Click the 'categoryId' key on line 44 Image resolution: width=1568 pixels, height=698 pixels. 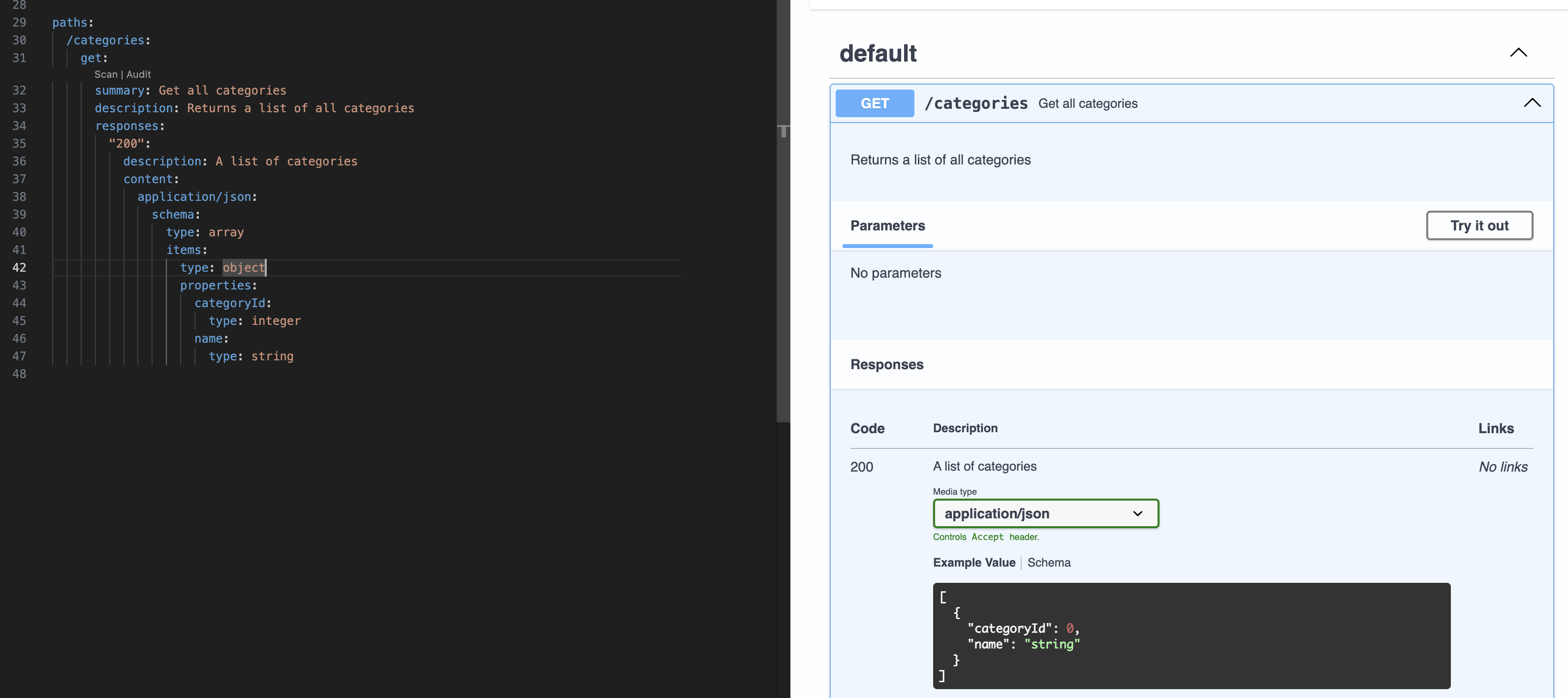(x=229, y=303)
